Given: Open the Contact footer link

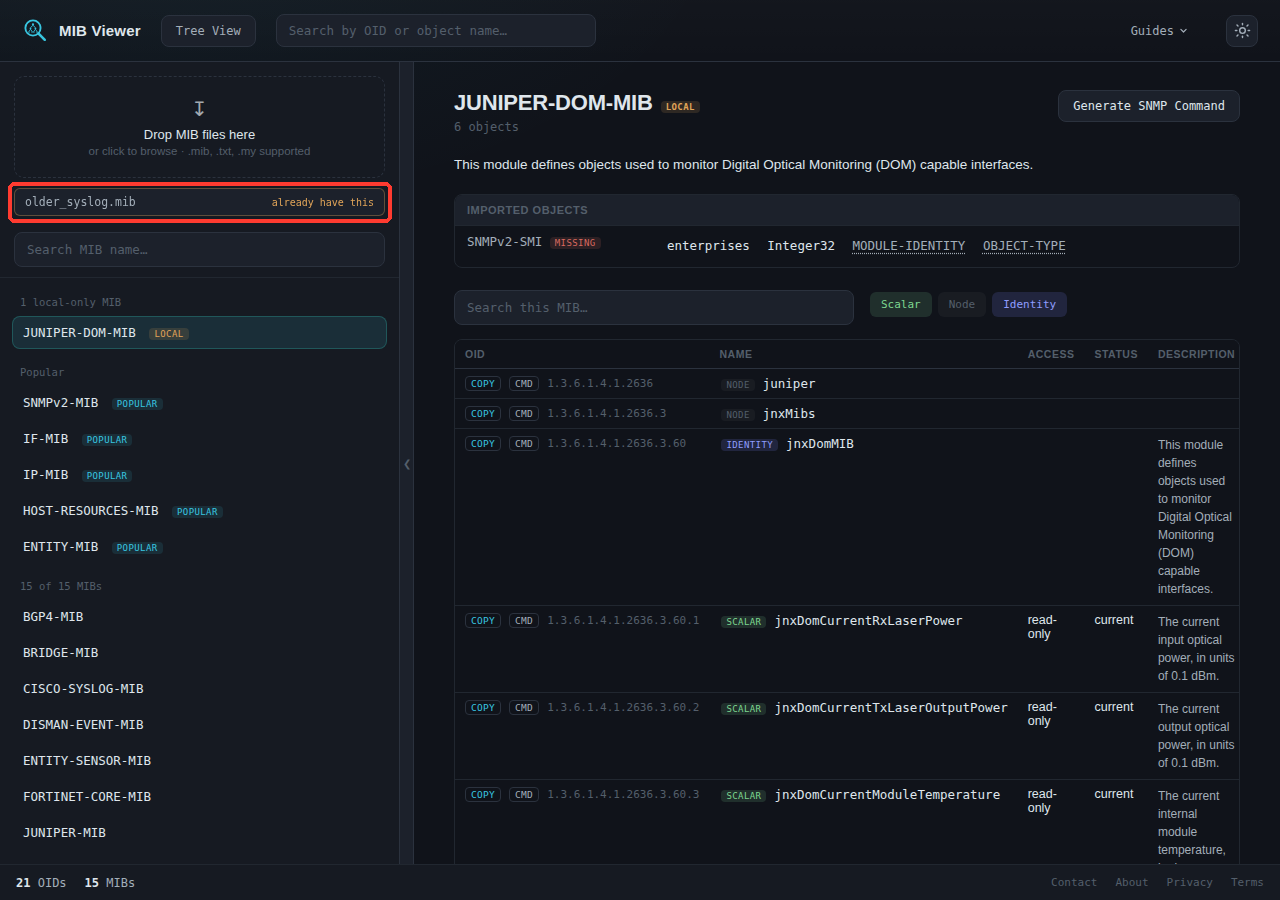Looking at the screenshot, I should pyautogui.click(x=1074, y=882).
